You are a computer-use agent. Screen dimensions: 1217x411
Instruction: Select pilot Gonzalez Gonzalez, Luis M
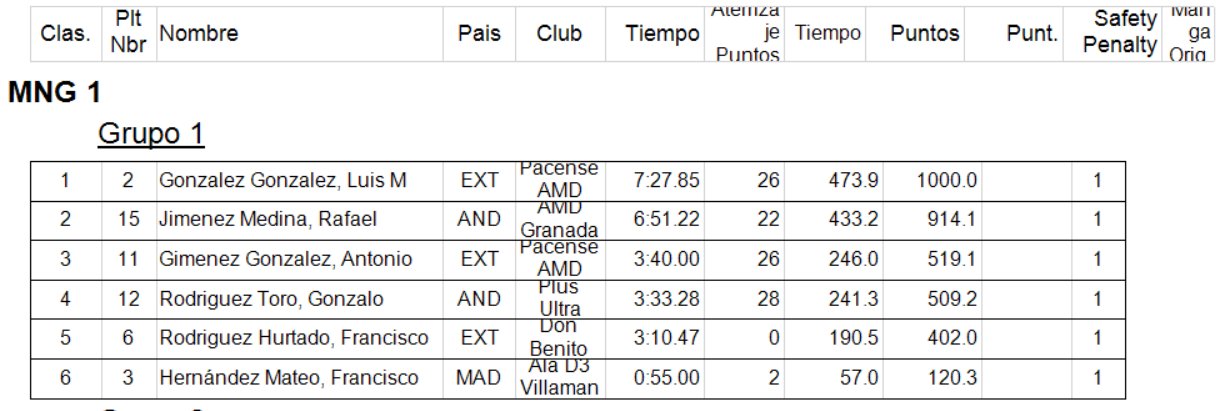tap(283, 181)
